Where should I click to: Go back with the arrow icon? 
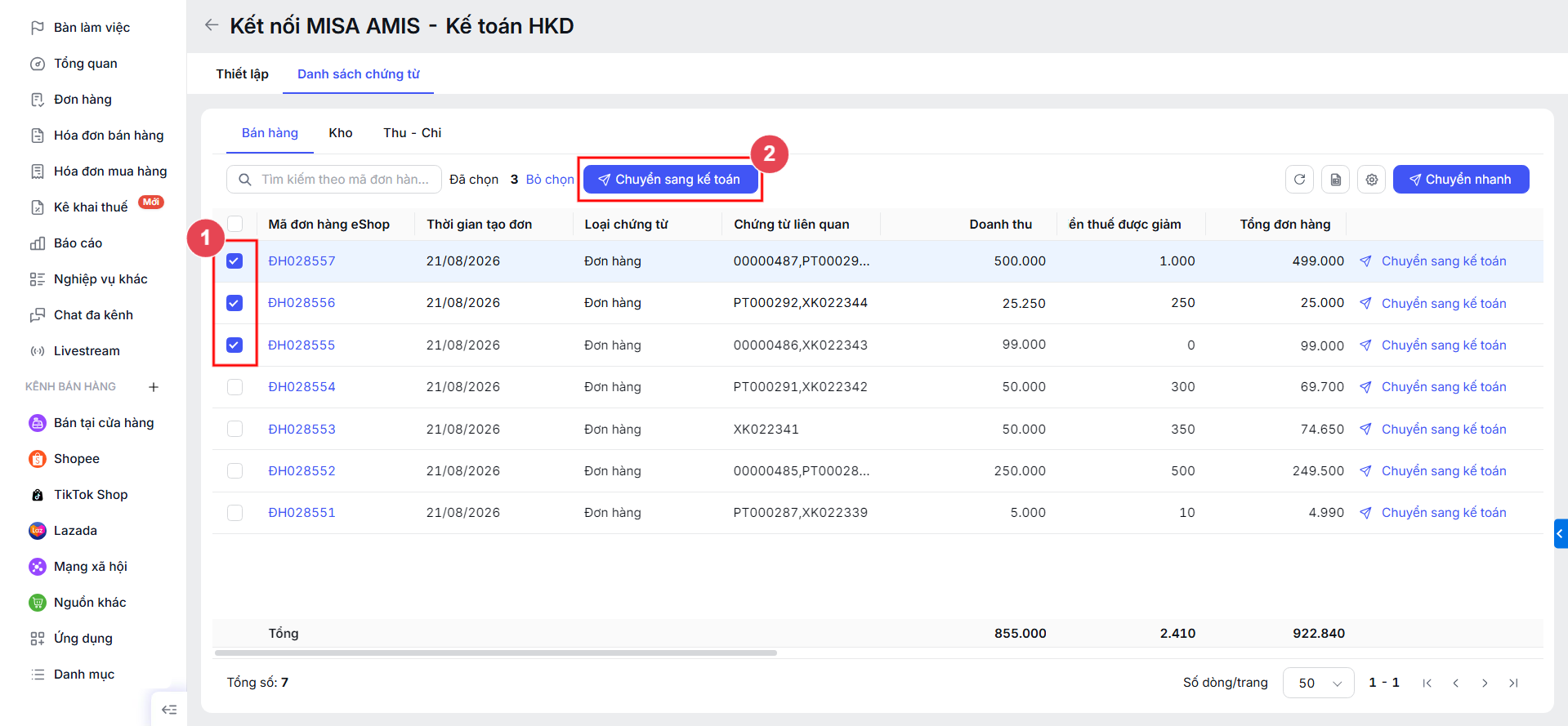pyautogui.click(x=212, y=25)
